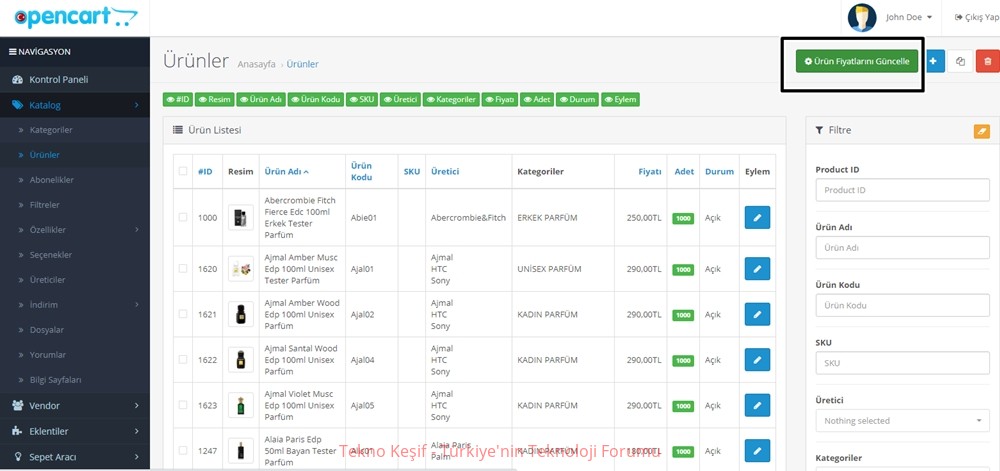Go to Anasayfa breadcrumb
Viewport: 1000px width, 471px height.
pyautogui.click(x=256, y=64)
